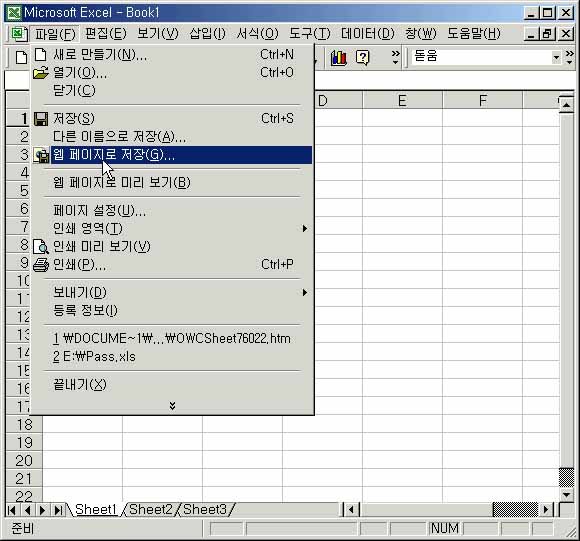
Task: Open the Office Assistant help question icon
Action: (x=362, y=58)
